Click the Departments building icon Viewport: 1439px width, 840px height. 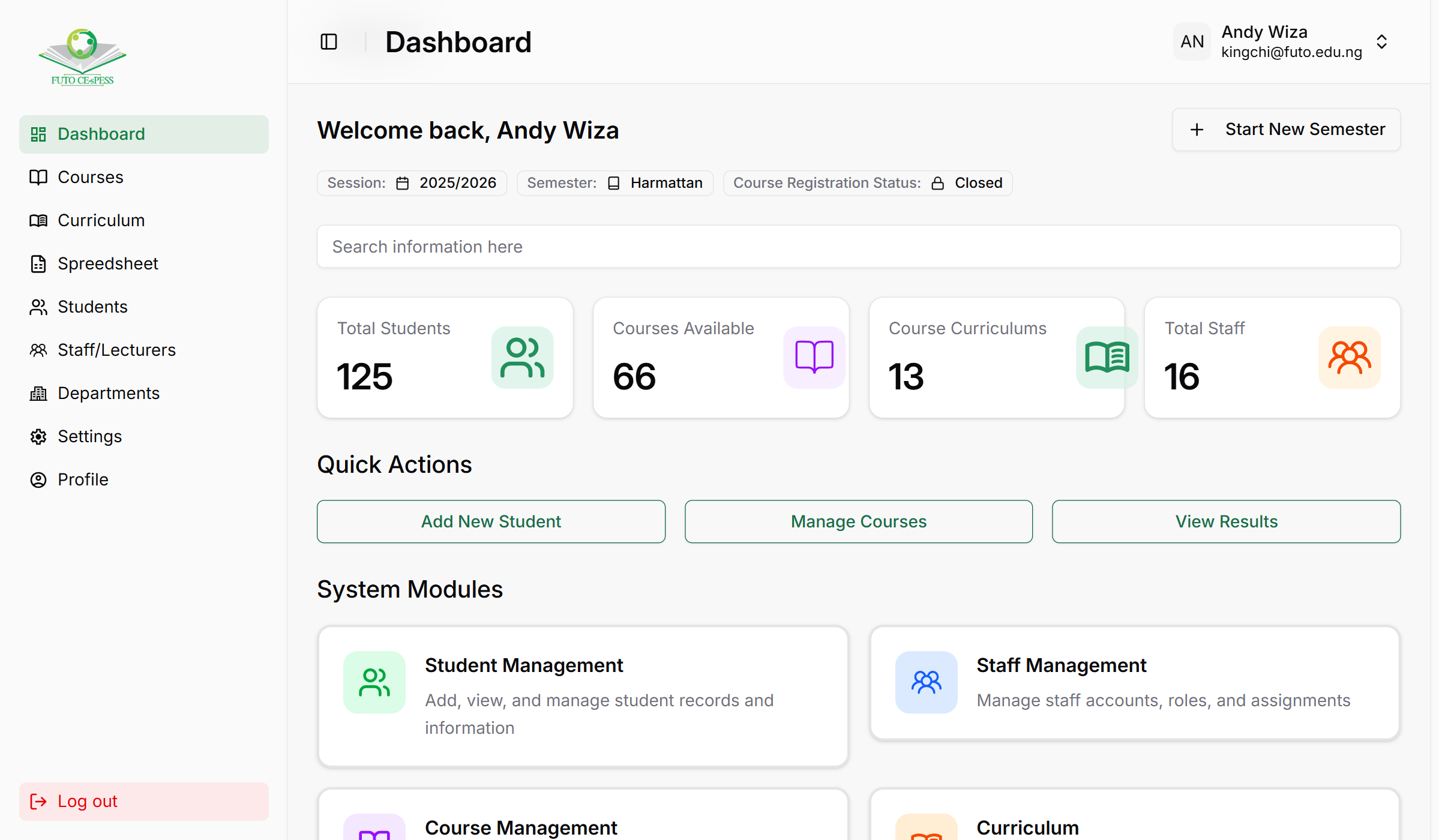[x=38, y=393]
